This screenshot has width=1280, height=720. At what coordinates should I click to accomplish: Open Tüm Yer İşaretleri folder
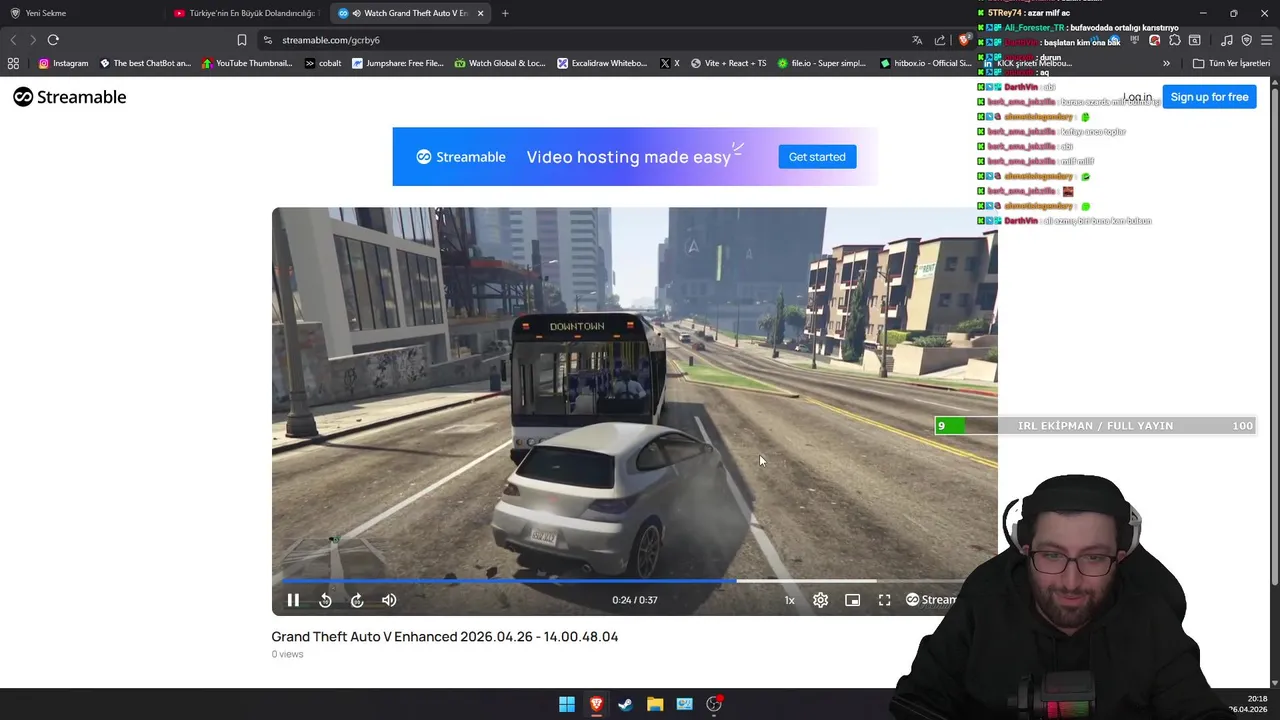pyautogui.click(x=1231, y=63)
